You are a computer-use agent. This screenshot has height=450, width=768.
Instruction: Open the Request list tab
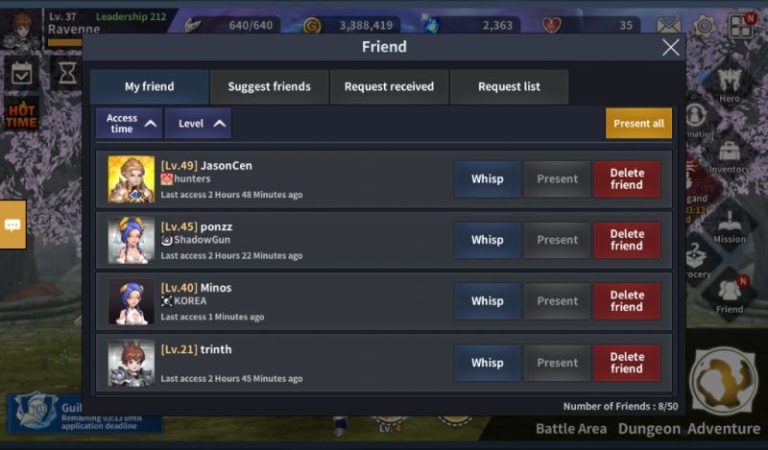[509, 87]
